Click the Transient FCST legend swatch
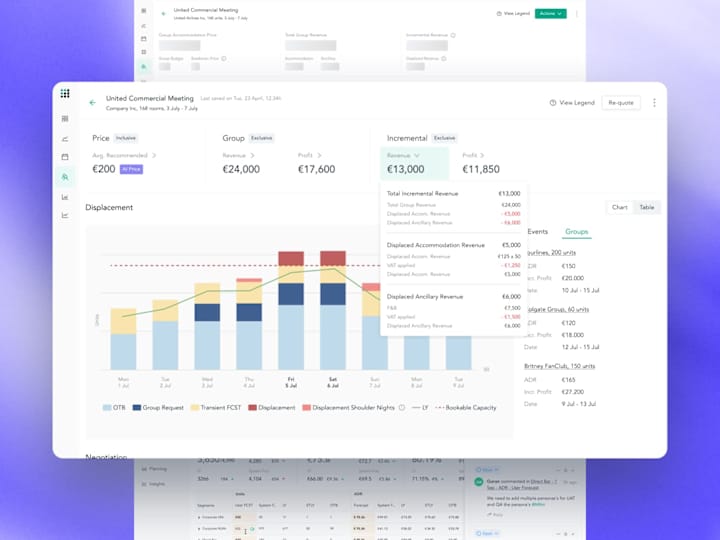 point(194,408)
